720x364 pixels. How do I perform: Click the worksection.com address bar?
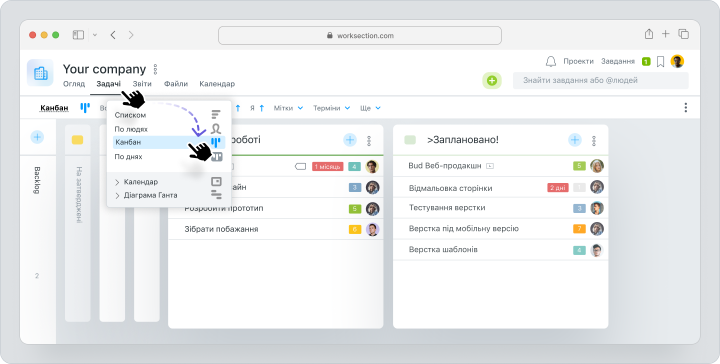coord(360,35)
